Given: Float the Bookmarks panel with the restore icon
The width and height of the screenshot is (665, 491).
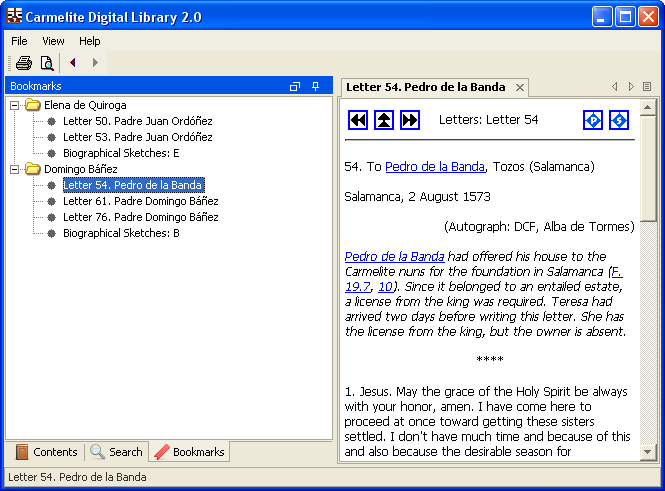Looking at the screenshot, I should point(295,87).
